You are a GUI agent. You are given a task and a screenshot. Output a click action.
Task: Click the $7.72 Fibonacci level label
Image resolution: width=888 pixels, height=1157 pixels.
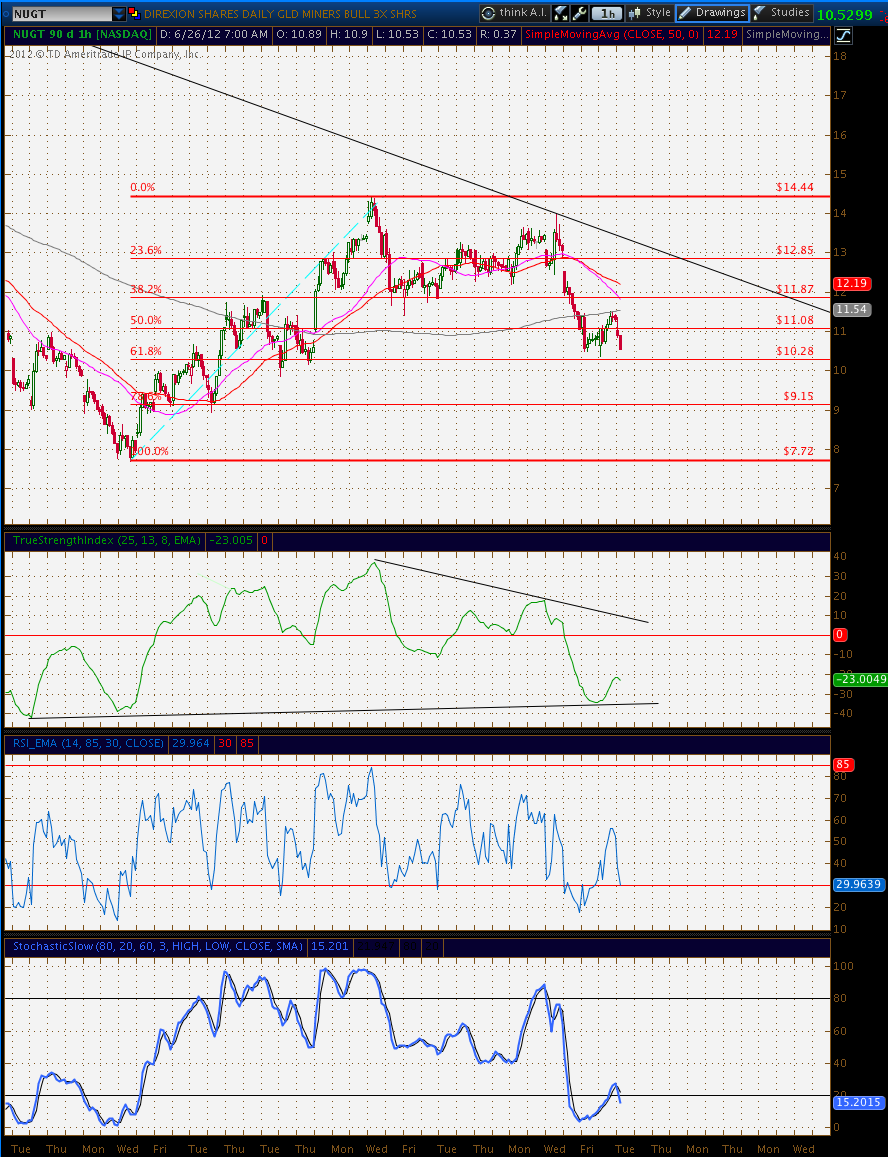[799, 451]
